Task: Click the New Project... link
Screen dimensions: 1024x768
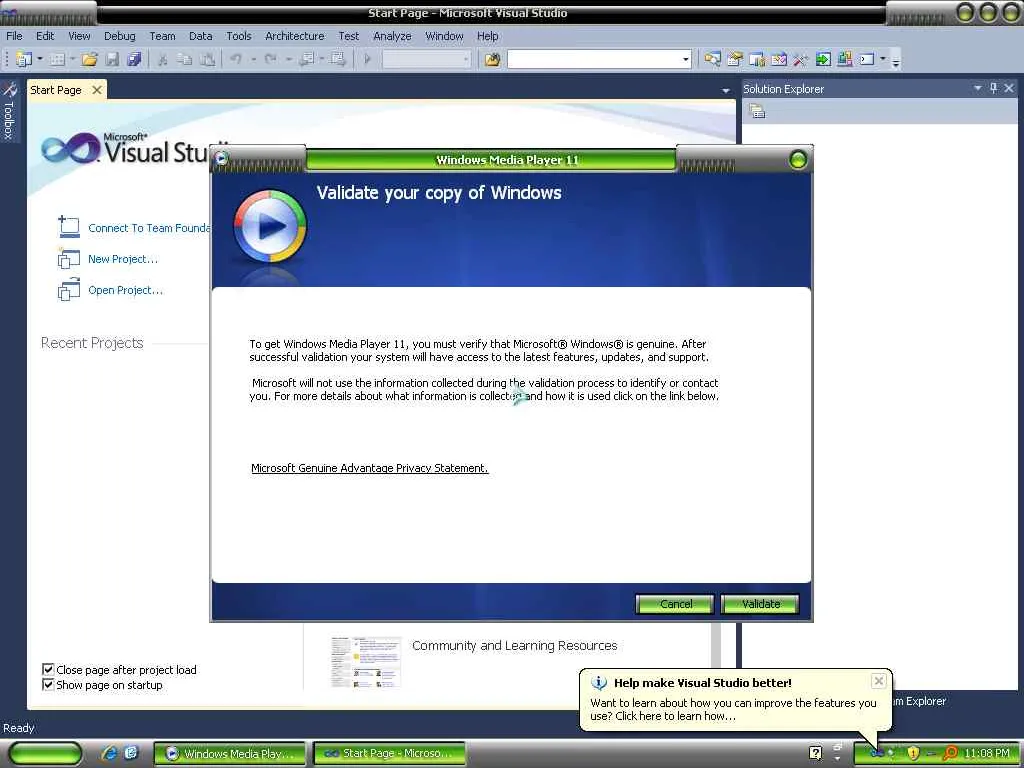Action: [x=123, y=259]
